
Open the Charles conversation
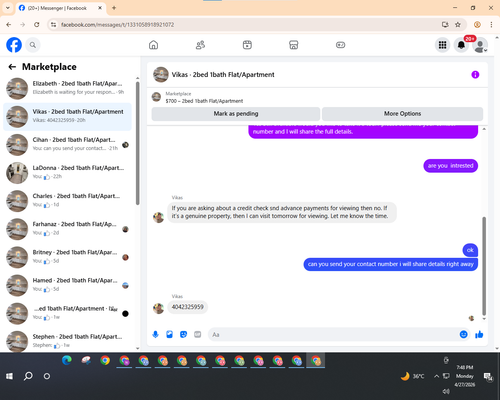67,201
